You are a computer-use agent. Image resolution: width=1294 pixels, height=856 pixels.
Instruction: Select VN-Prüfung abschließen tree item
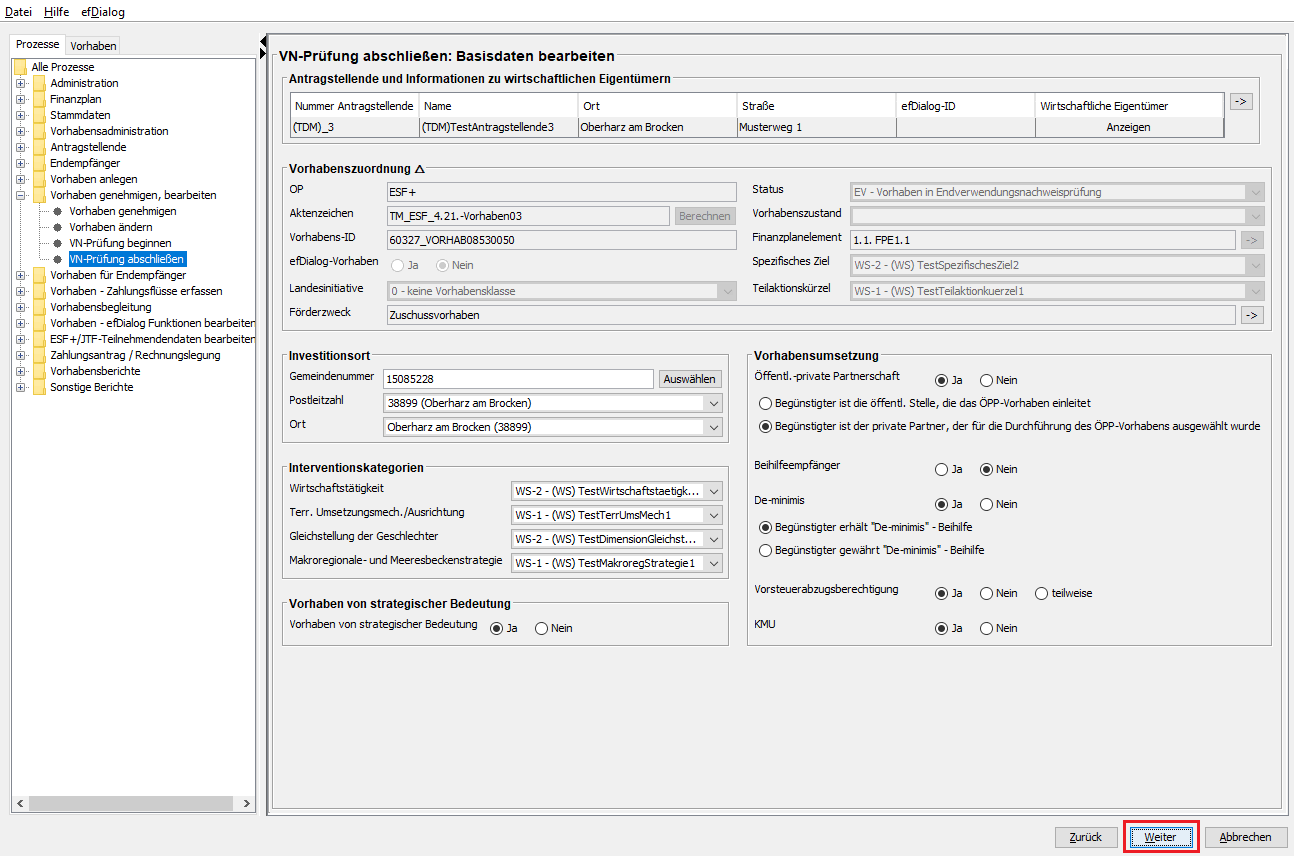127,259
